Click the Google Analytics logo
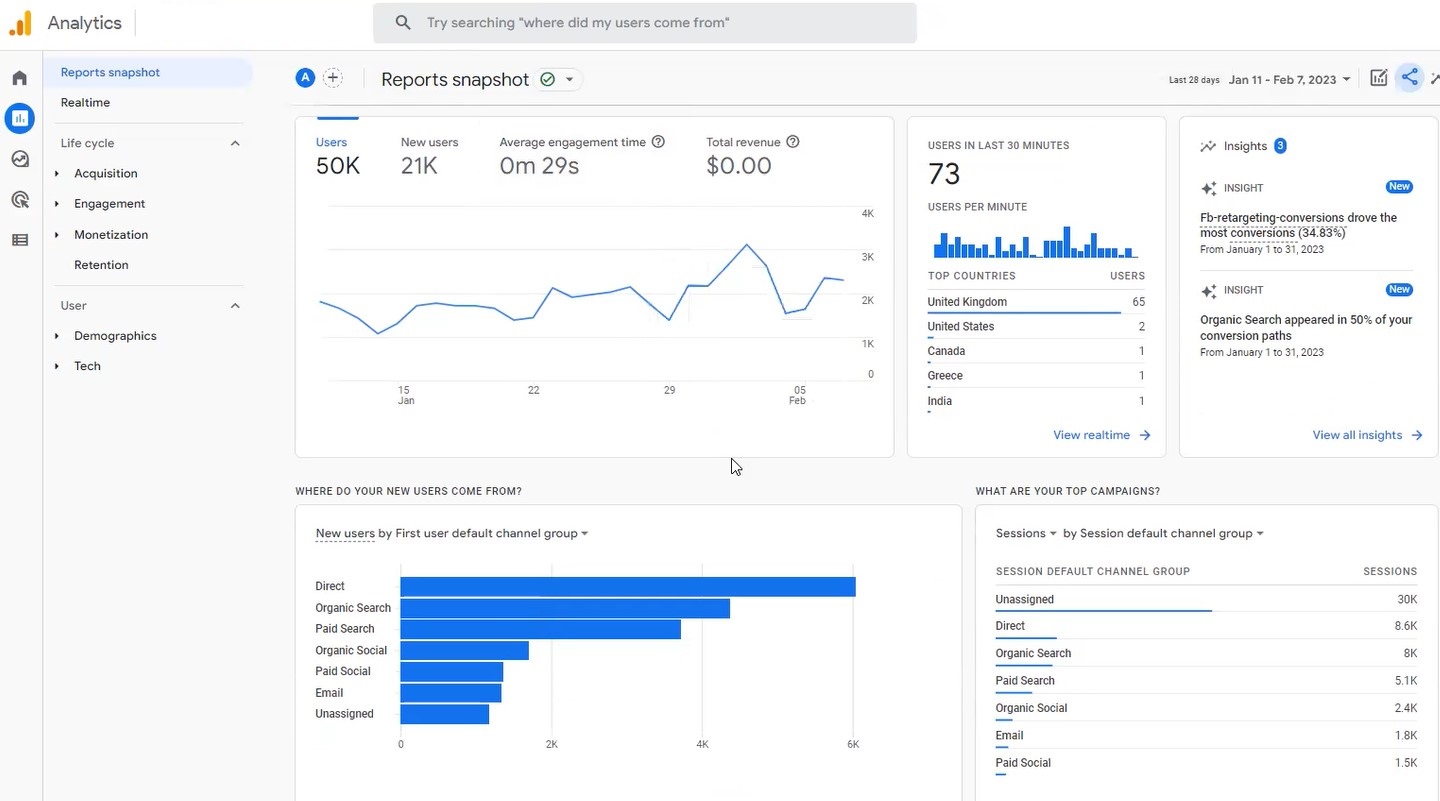The image size is (1440, 801). [x=19, y=22]
